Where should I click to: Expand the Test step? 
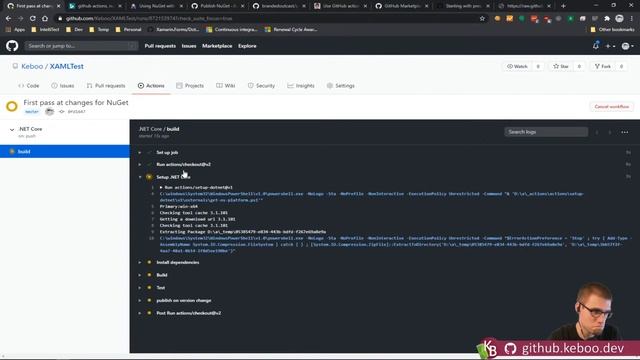pyautogui.click(x=160, y=288)
